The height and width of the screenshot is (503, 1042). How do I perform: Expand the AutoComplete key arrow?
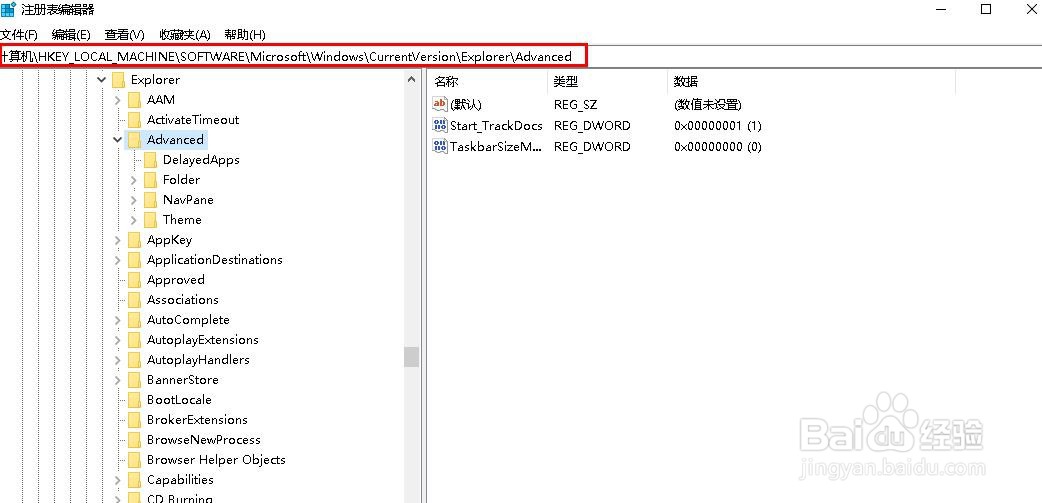(118, 320)
